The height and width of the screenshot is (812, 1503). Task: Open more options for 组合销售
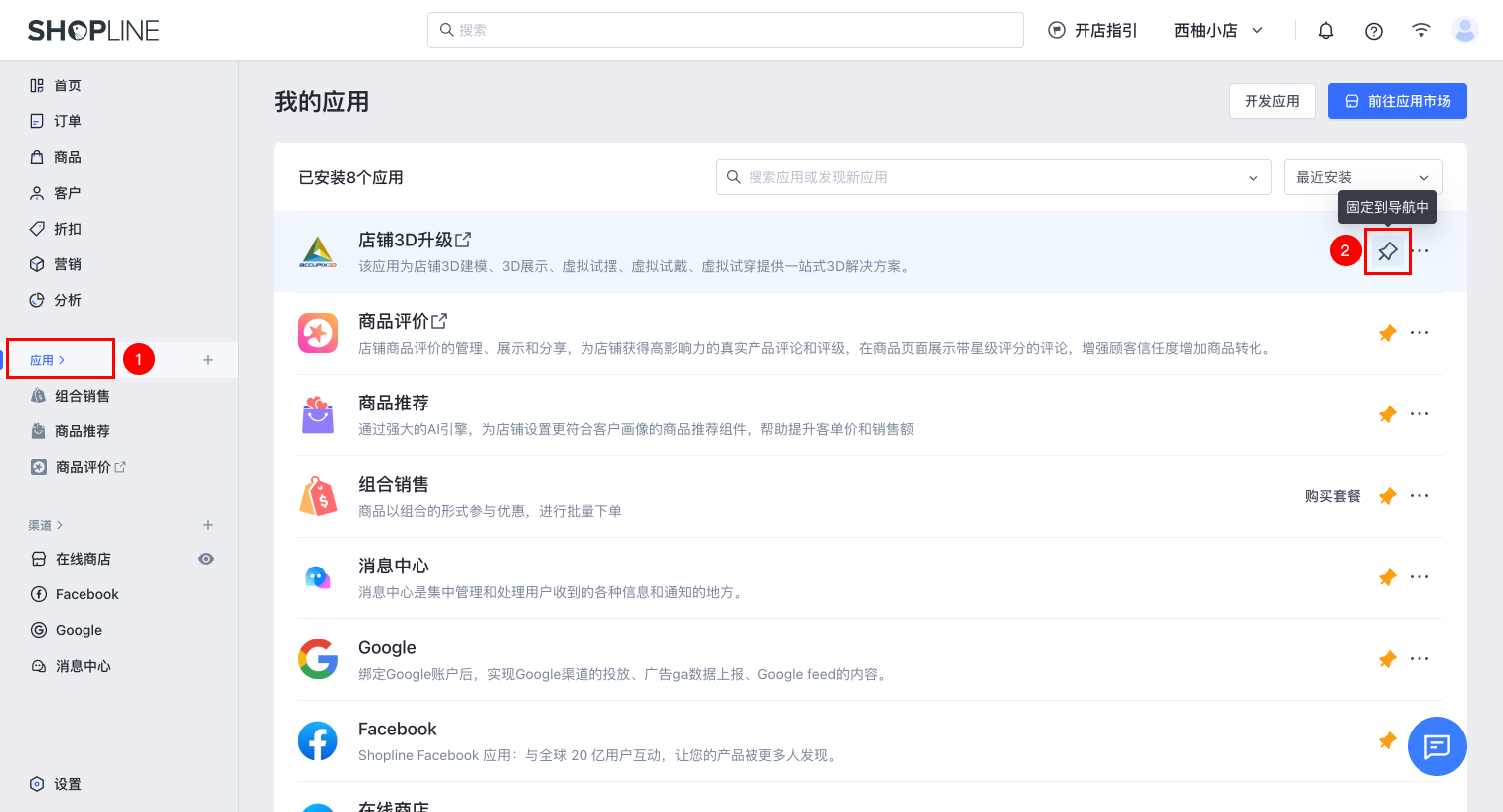click(1419, 496)
